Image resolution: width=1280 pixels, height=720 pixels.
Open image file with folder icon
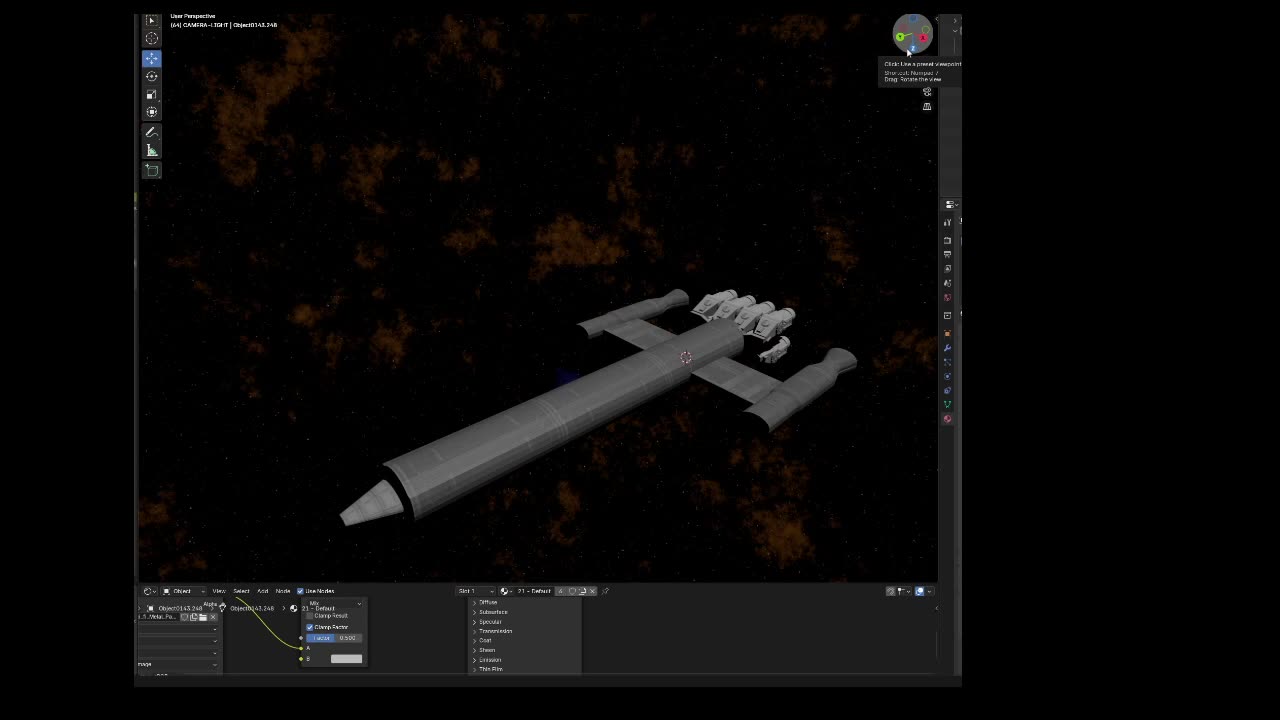coord(203,617)
